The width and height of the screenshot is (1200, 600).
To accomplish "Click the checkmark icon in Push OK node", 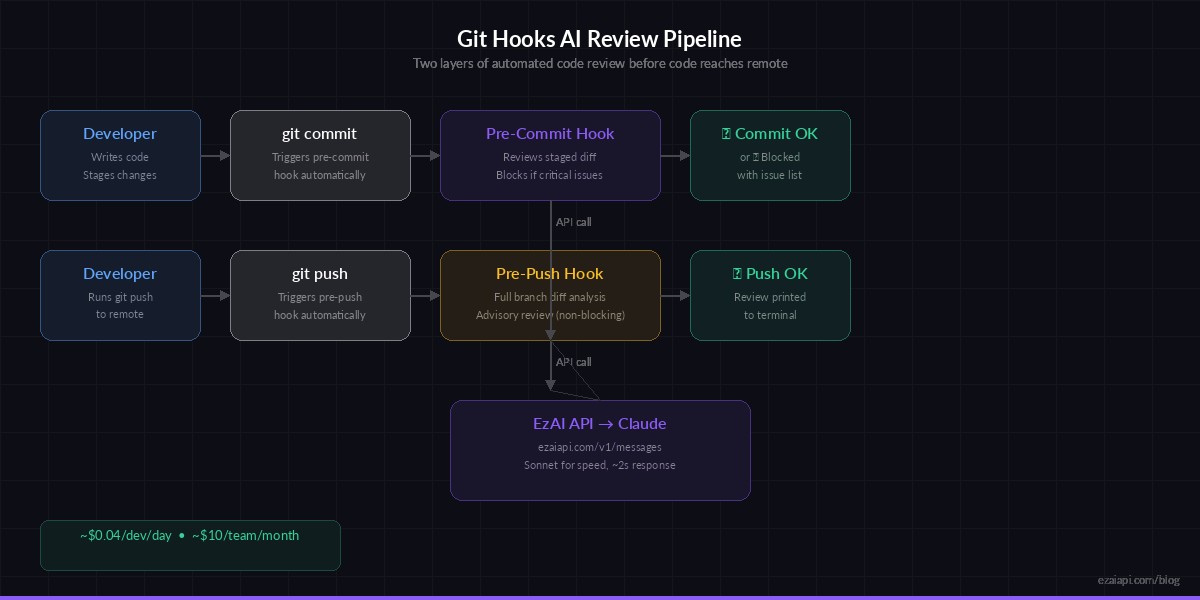I will (738, 273).
